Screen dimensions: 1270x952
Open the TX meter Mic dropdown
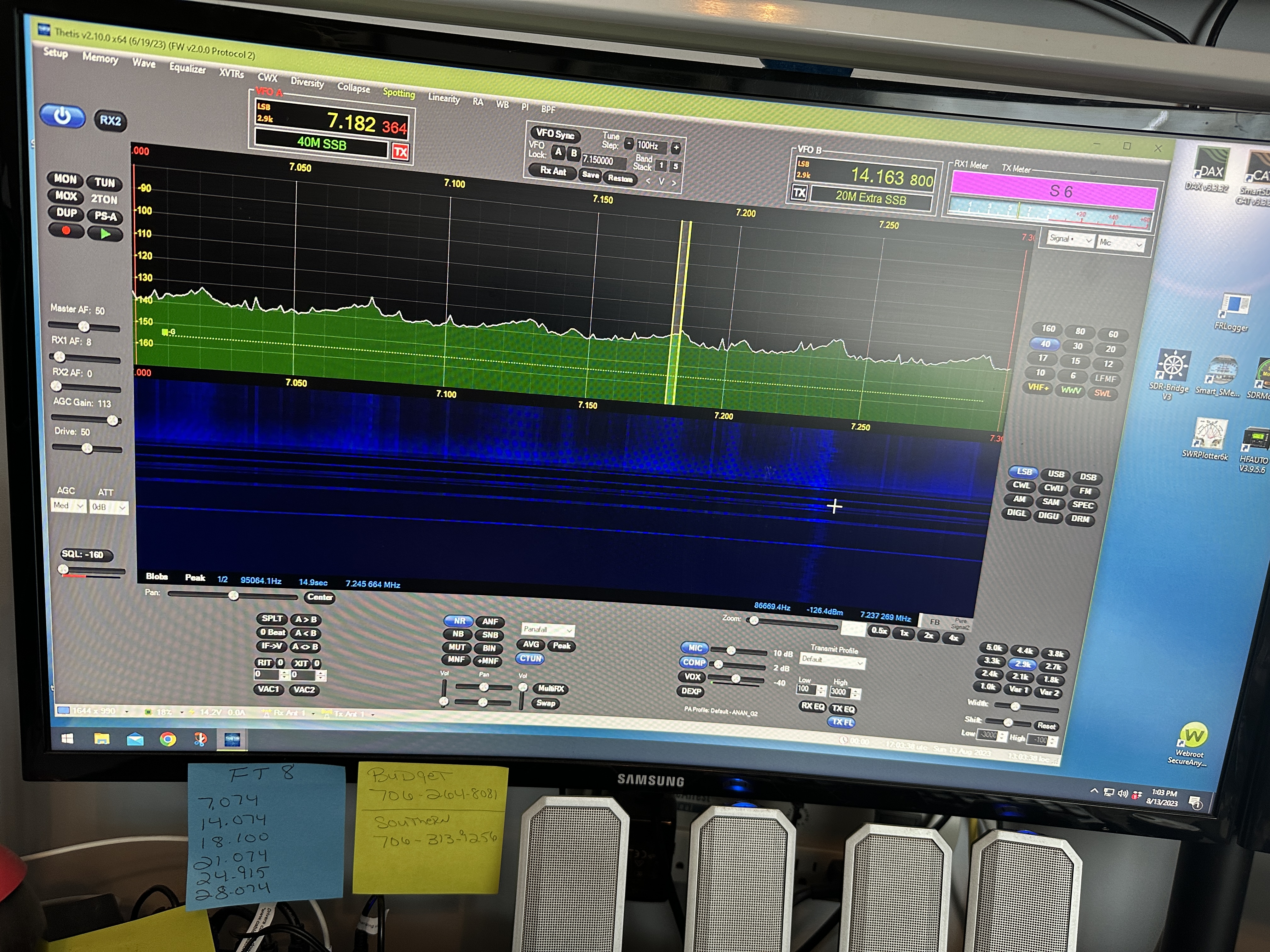(1121, 243)
